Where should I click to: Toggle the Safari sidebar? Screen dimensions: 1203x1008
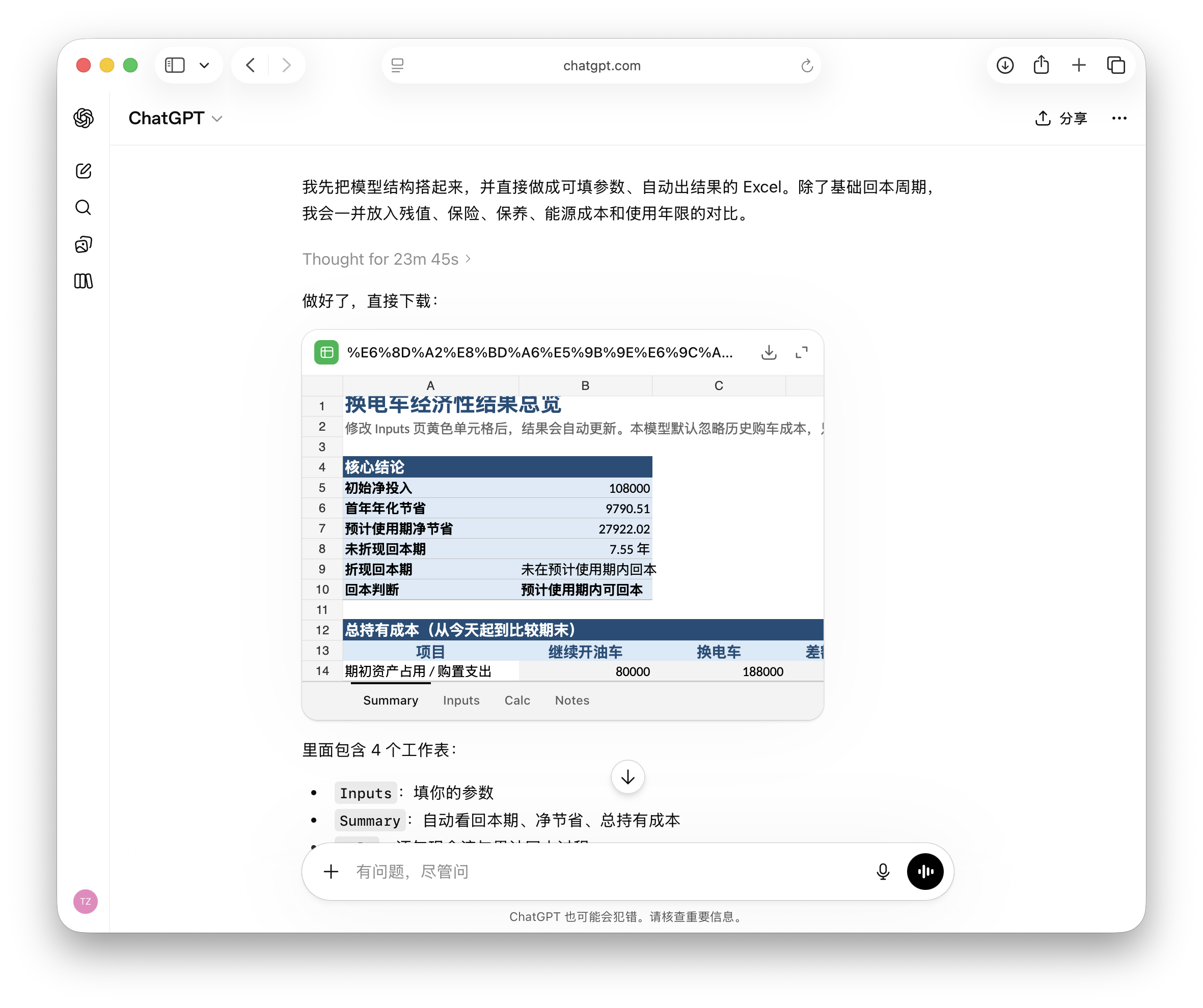[x=175, y=65]
